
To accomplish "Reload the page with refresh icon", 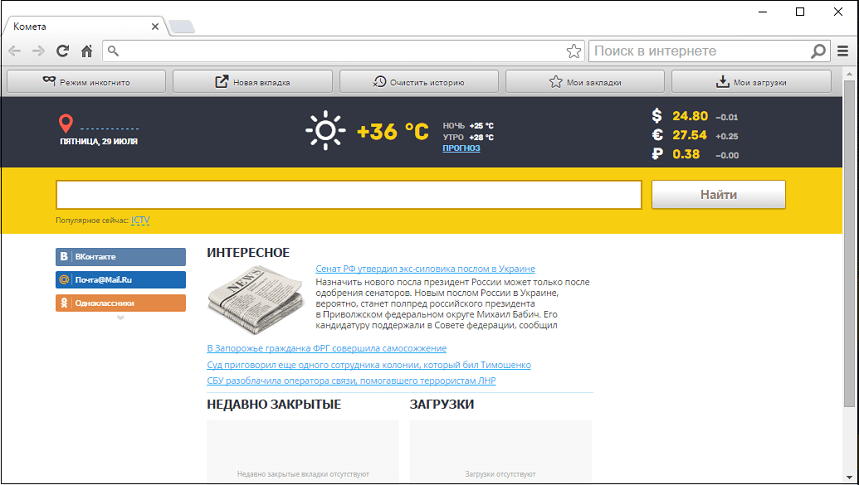I will tap(63, 51).
